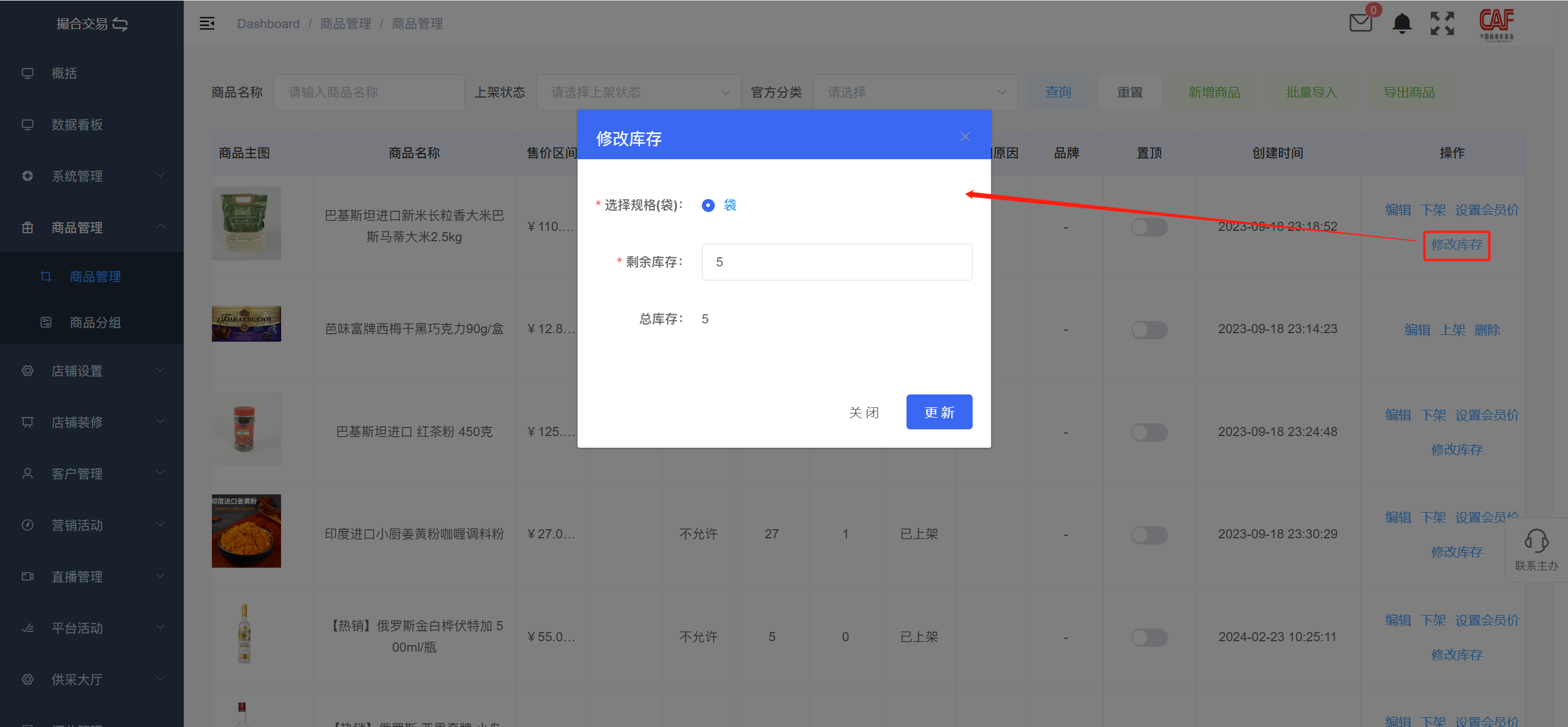This screenshot has height=727, width=1568.
Task: Click the 系统管理 icon in sidebar
Action: [28, 176]
